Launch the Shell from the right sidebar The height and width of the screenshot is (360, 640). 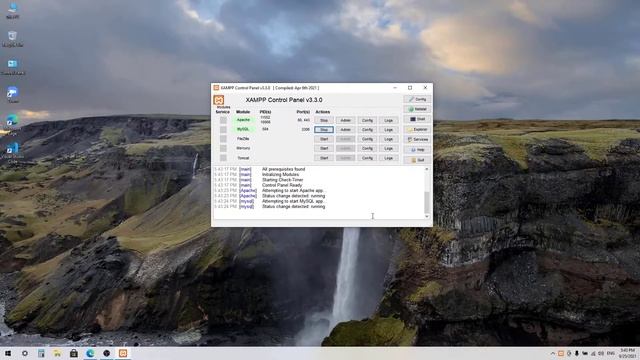tap(417, 119)
